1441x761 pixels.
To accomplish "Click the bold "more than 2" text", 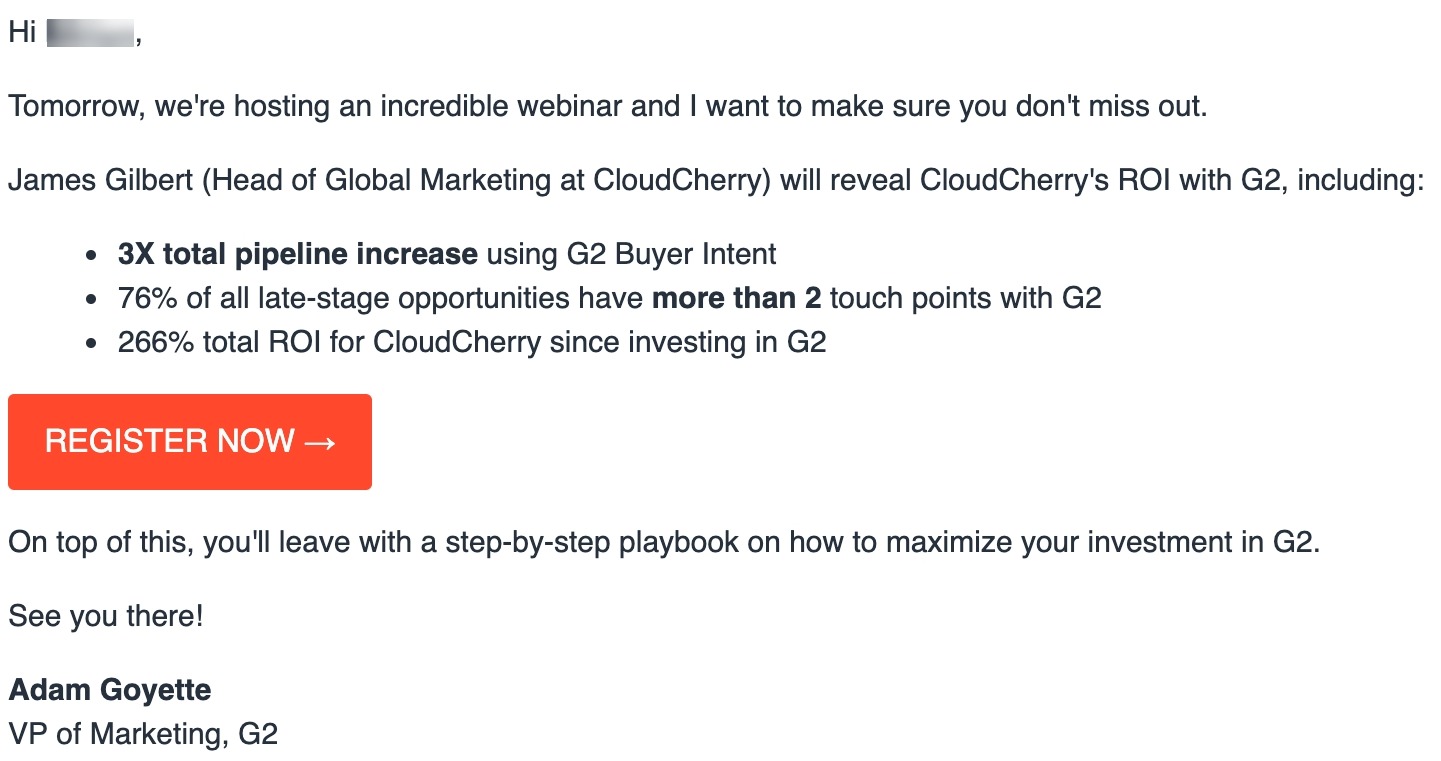I will [736, 298].
